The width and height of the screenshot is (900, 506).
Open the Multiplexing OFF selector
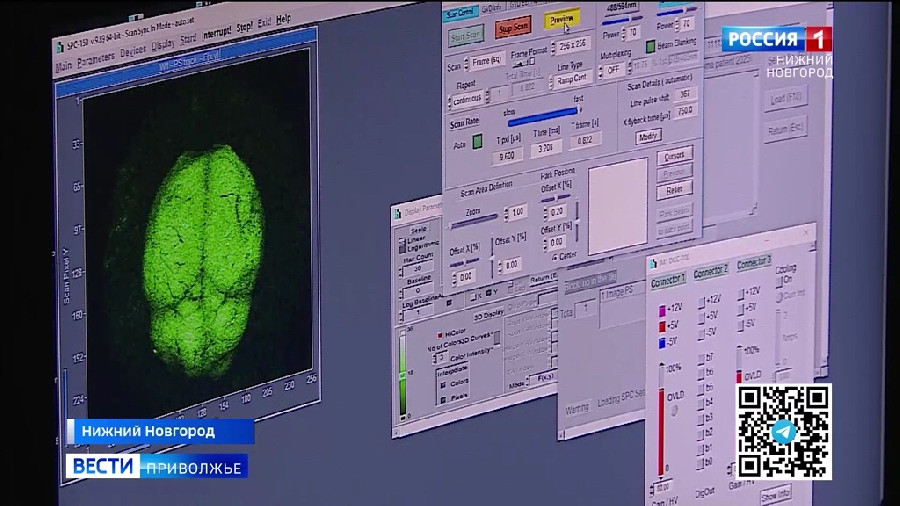point(613,71)
